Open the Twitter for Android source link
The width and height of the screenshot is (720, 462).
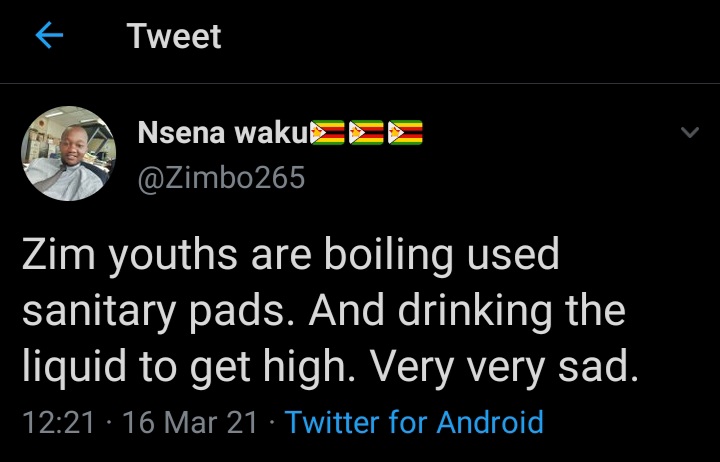click(x=414, y=422)
